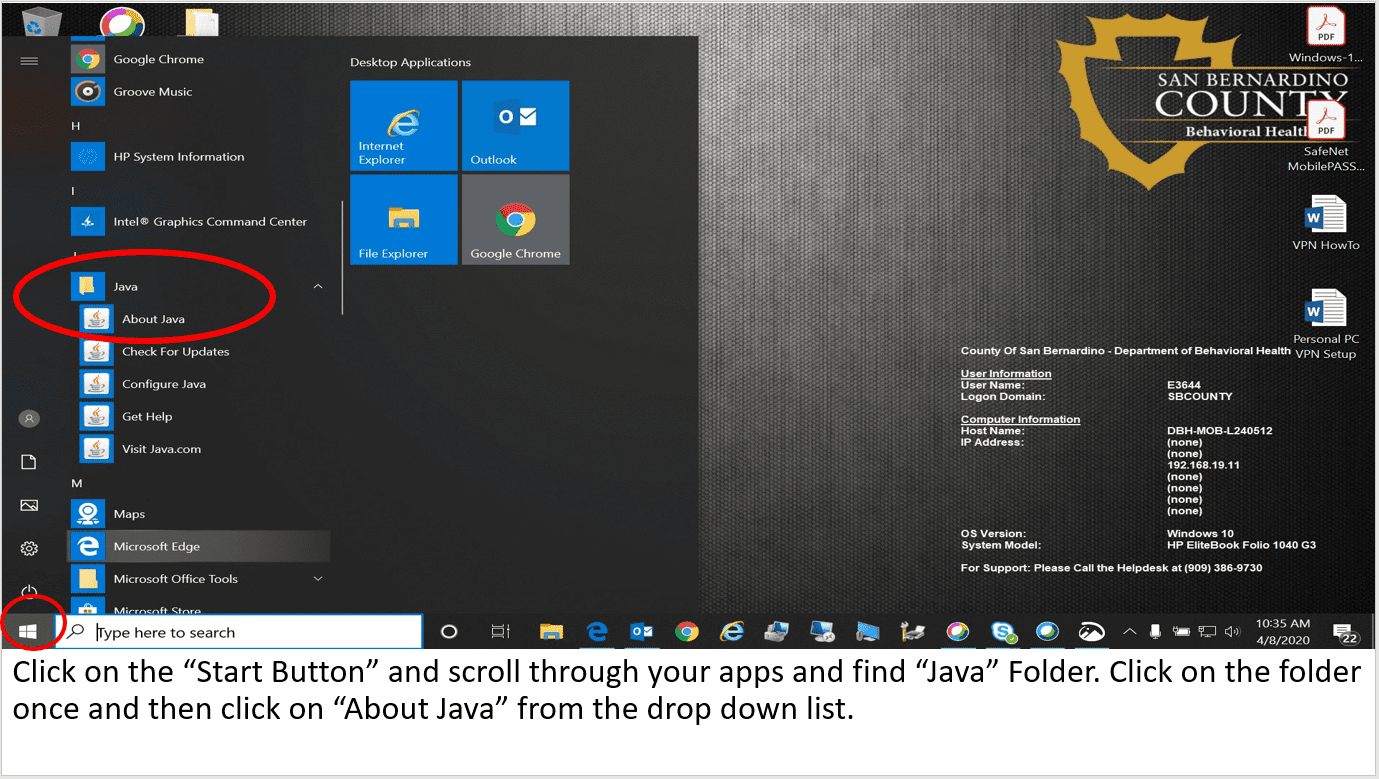The image size is (1379, 779).
Task: Collapse the Java folder
Action: pos(318,287)
